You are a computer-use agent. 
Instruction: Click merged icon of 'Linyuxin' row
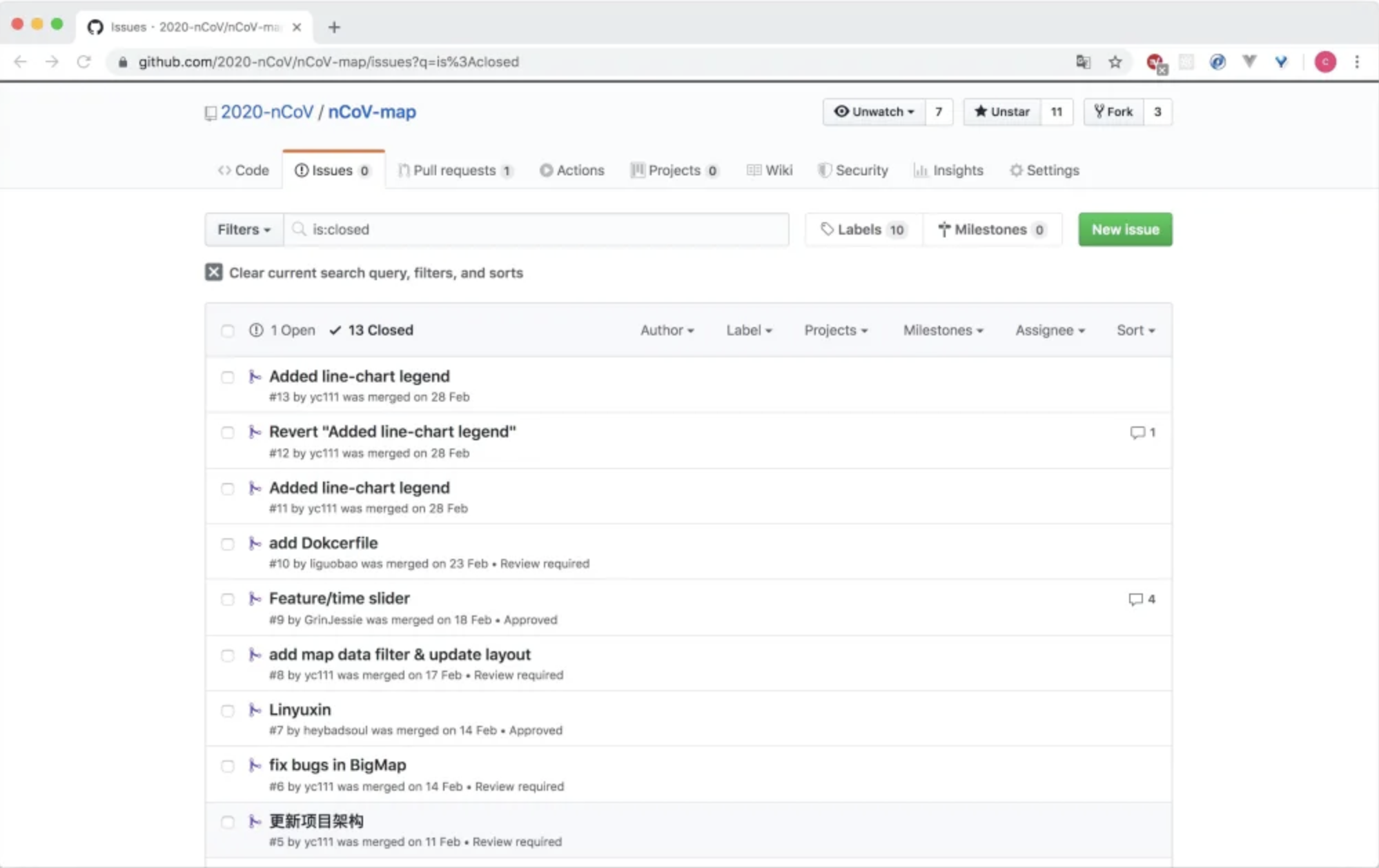pos(255,710)
